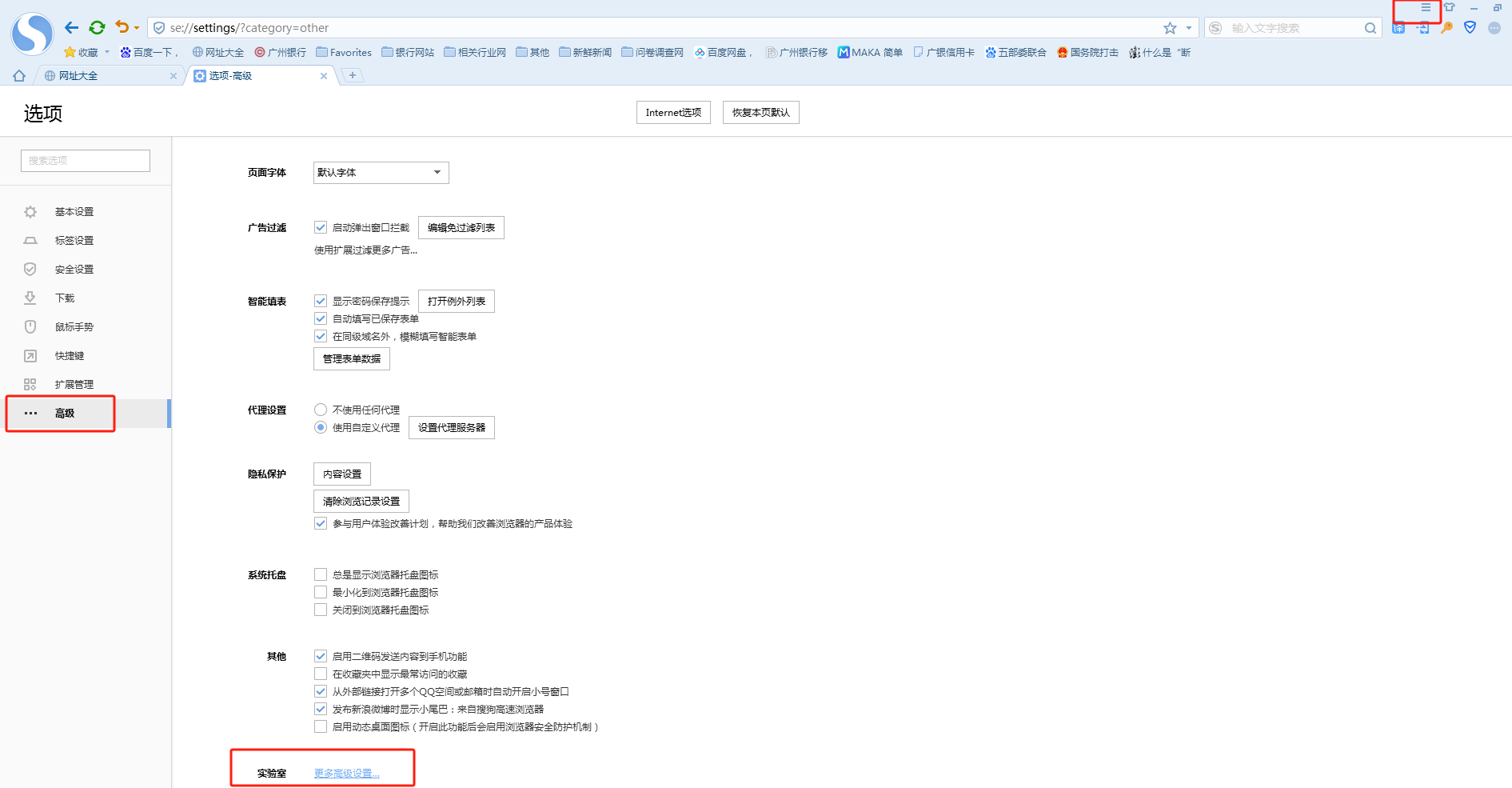Screen dimensions: 1512x788
Task: Enable 总是显示浏览器托盘图标 checkbox
Action: 321,575
